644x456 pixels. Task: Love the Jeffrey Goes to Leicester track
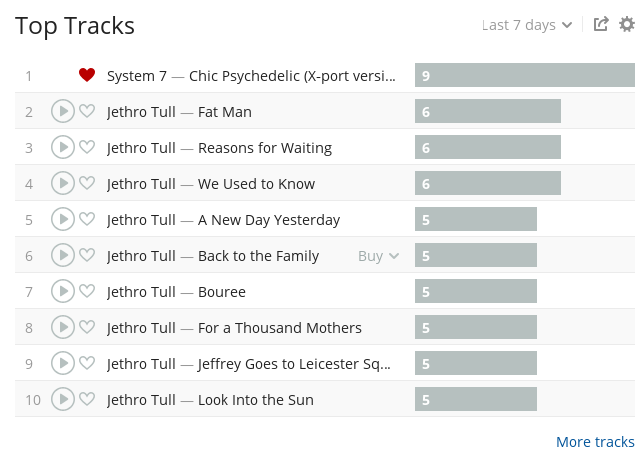point(87,363)
